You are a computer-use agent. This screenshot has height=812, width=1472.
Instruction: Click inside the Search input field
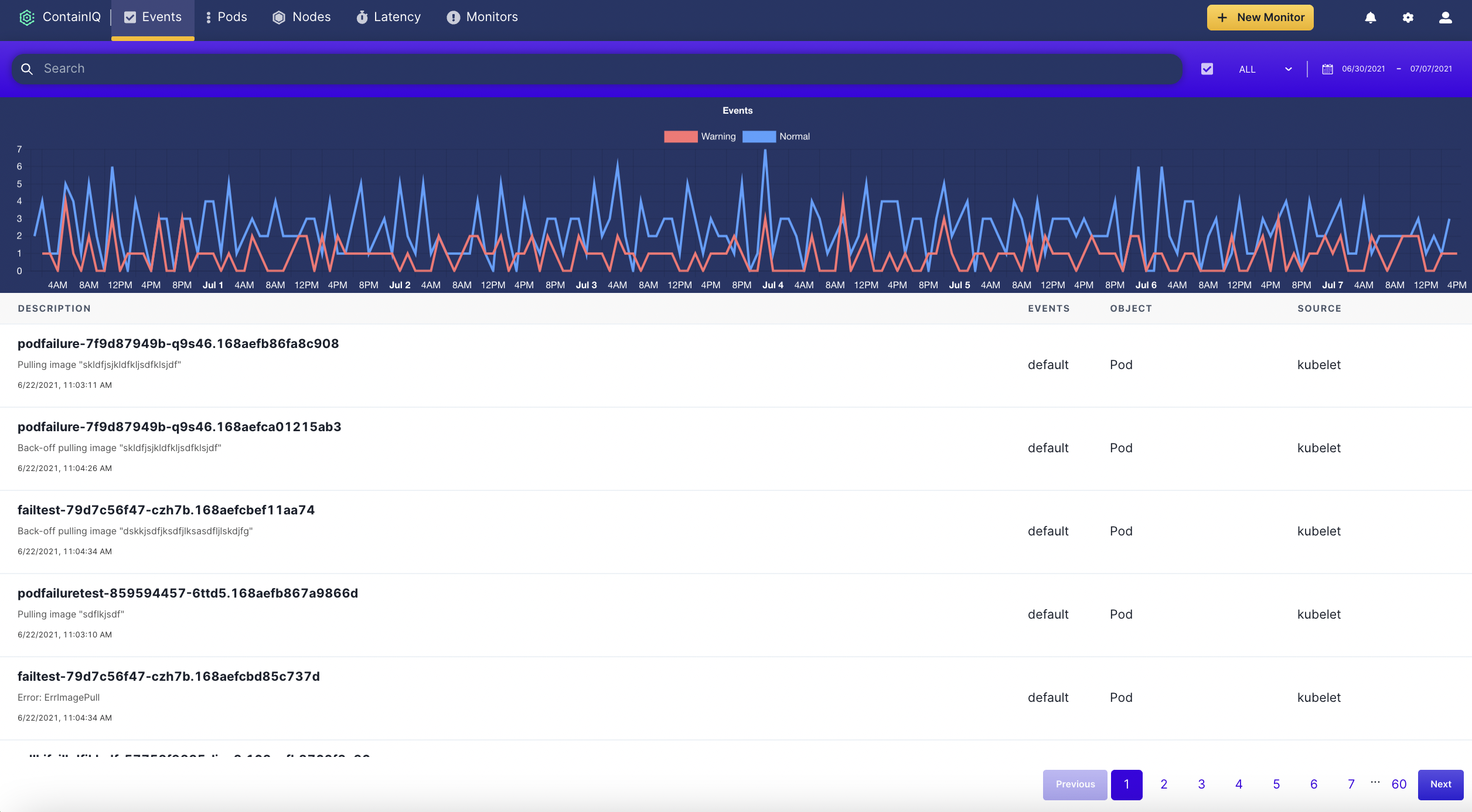(x=352, y=68)
